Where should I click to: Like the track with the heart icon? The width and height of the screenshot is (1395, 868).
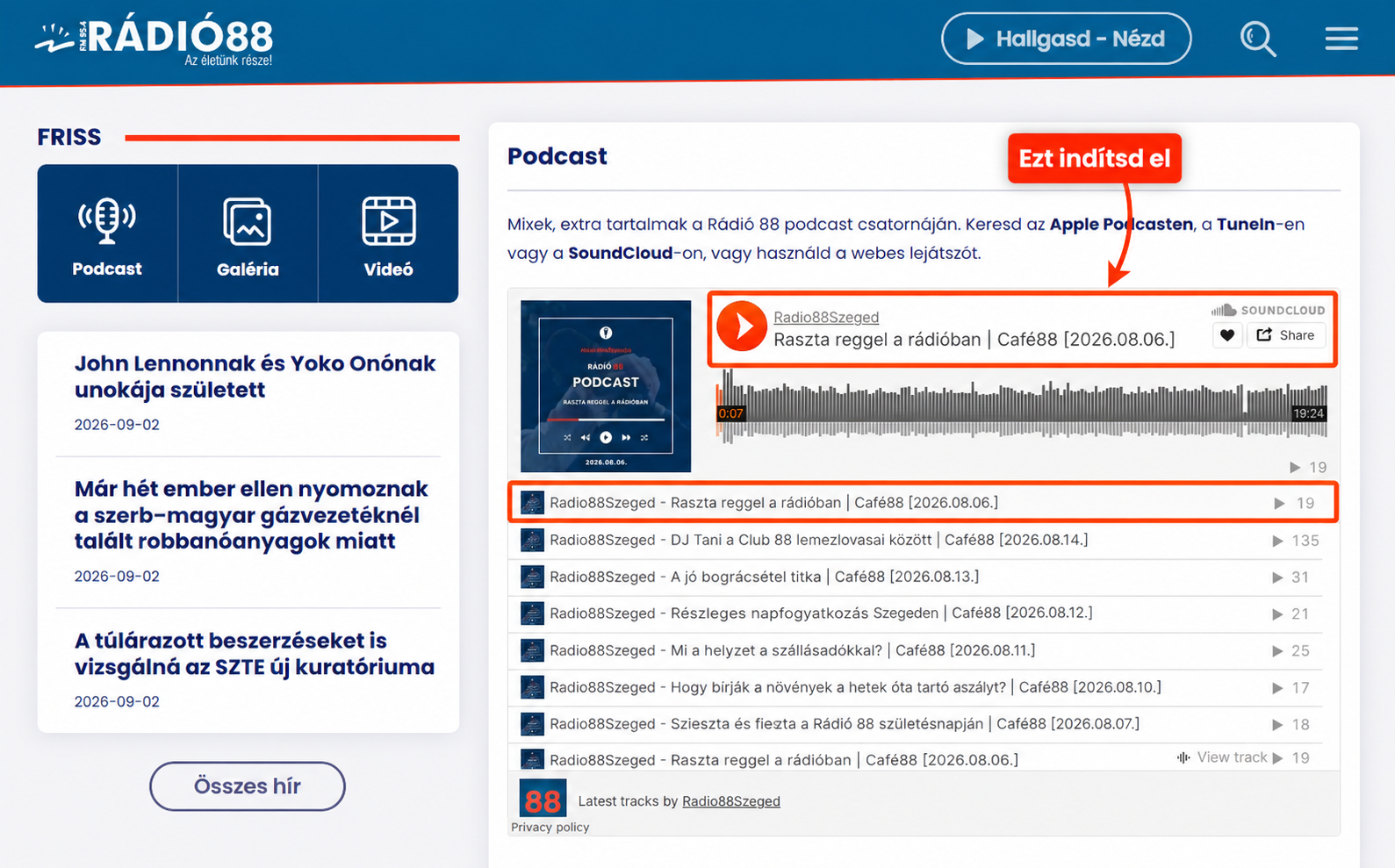click(x=1227, y=335)
